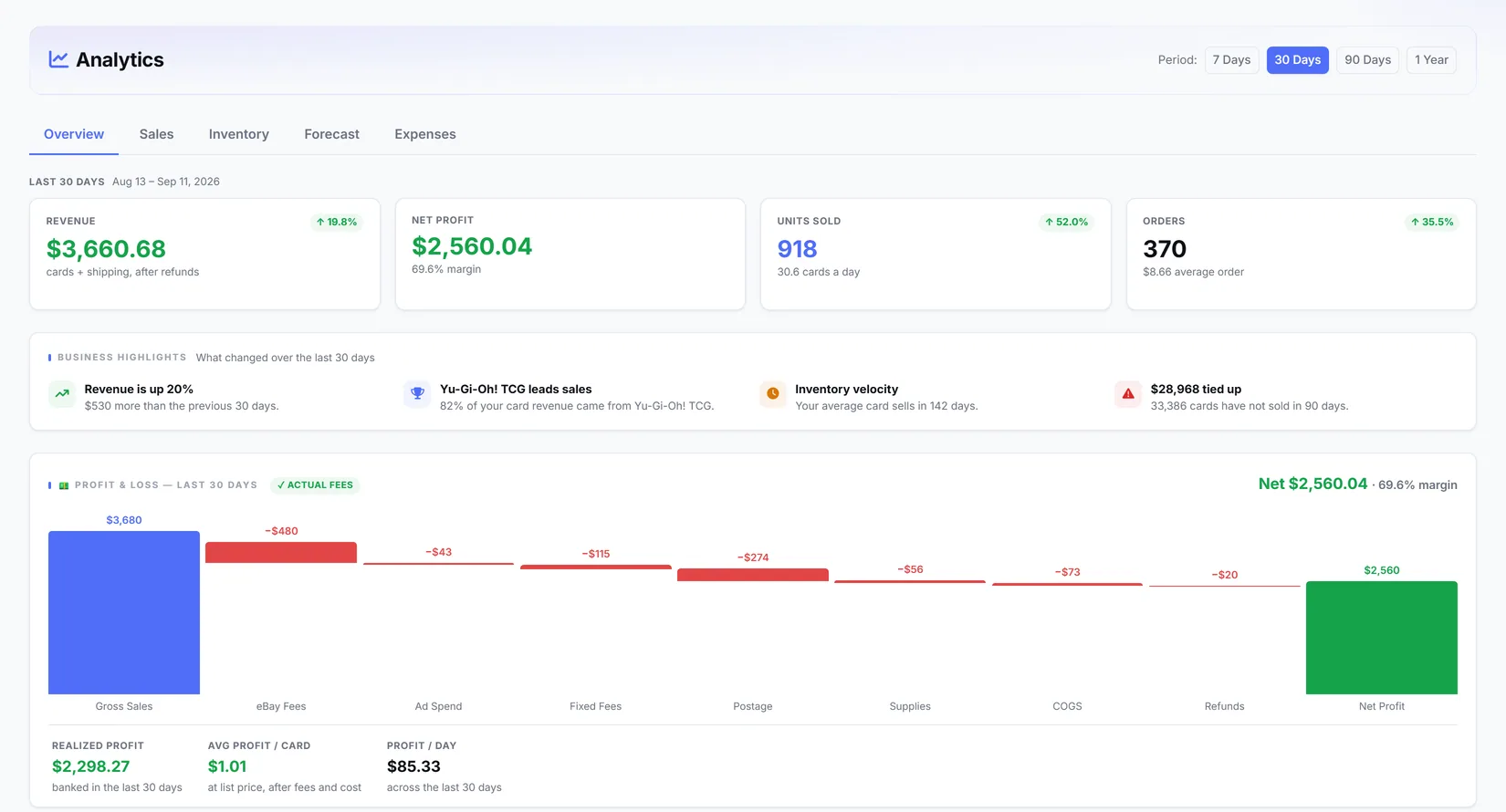This screenshot has height=812, width=1506.
Task: Click the trending-up icon beside Revenue is up 20%
Action: tap(62, 394)
